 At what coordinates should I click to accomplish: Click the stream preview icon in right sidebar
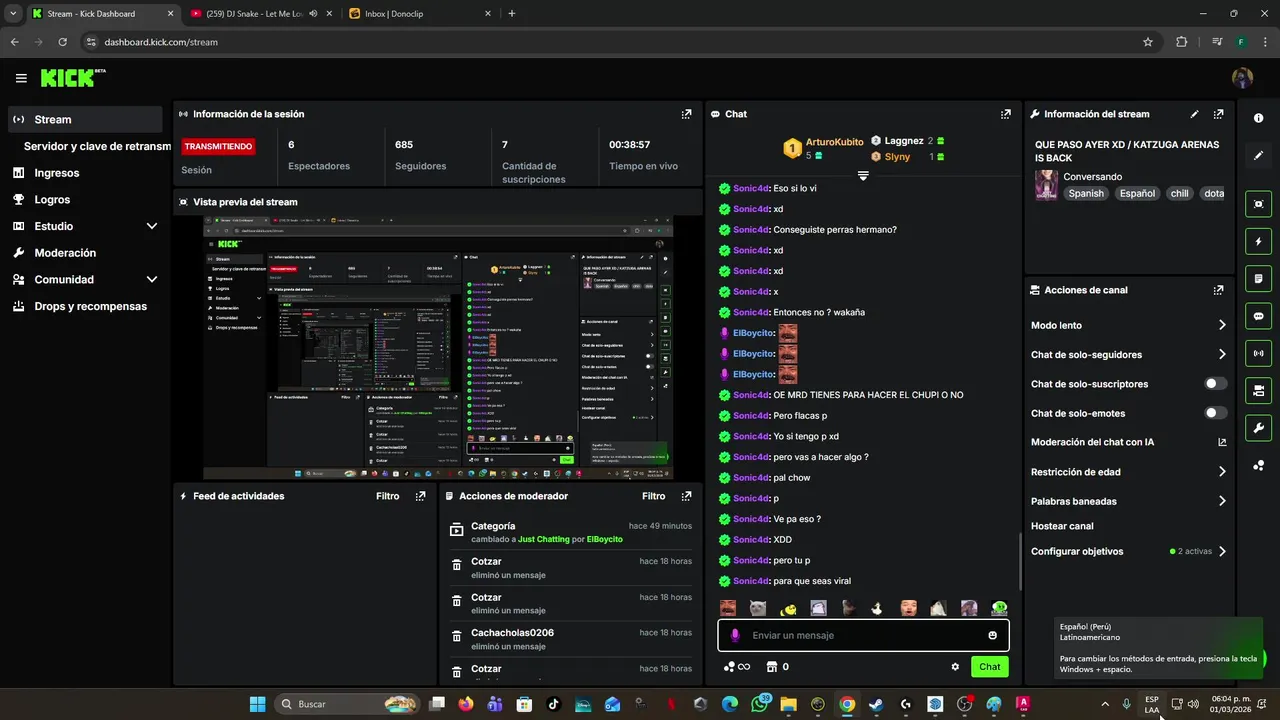point(1258,204)
